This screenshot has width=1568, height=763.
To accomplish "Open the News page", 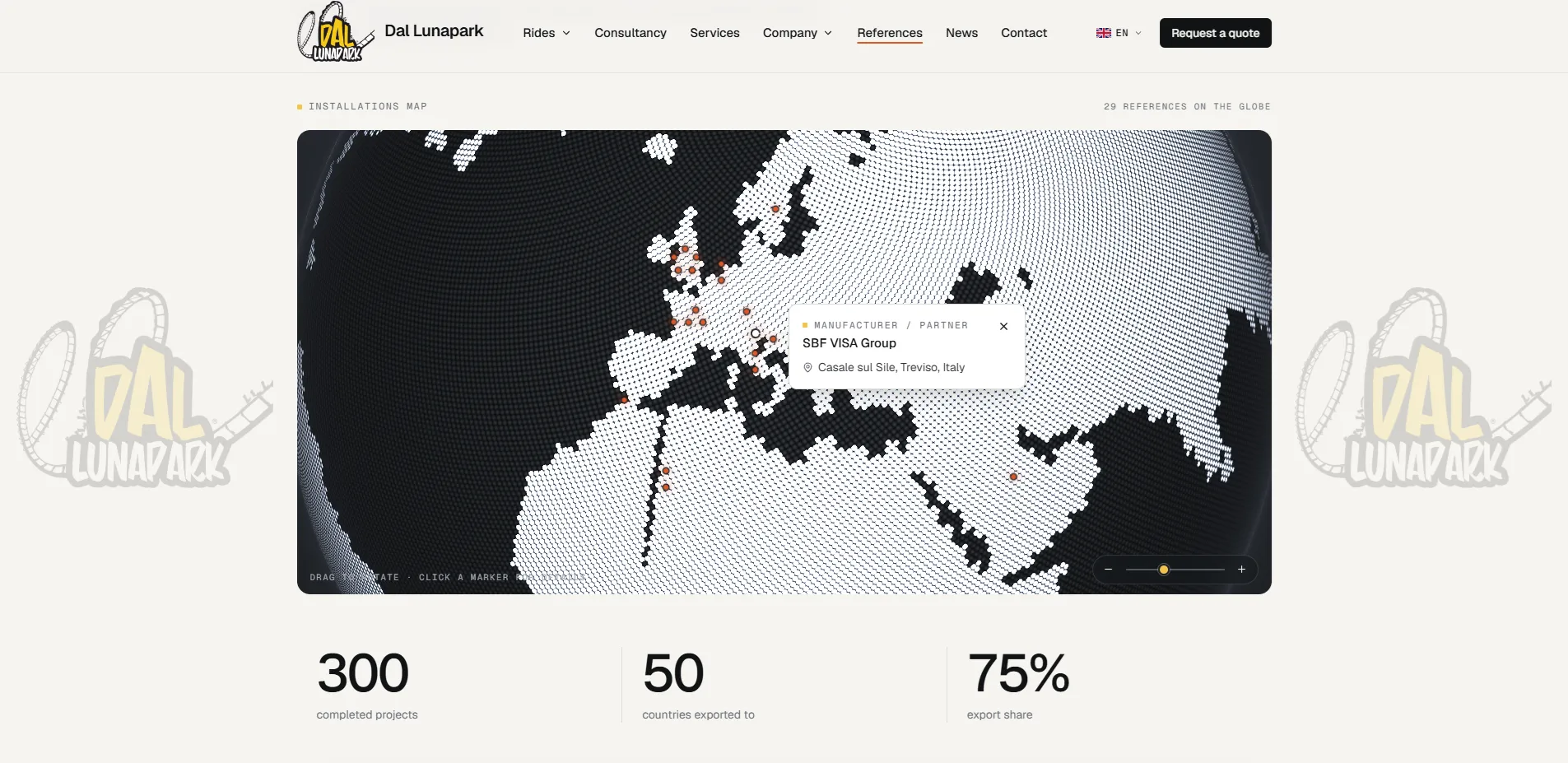I will click(961, 33).
